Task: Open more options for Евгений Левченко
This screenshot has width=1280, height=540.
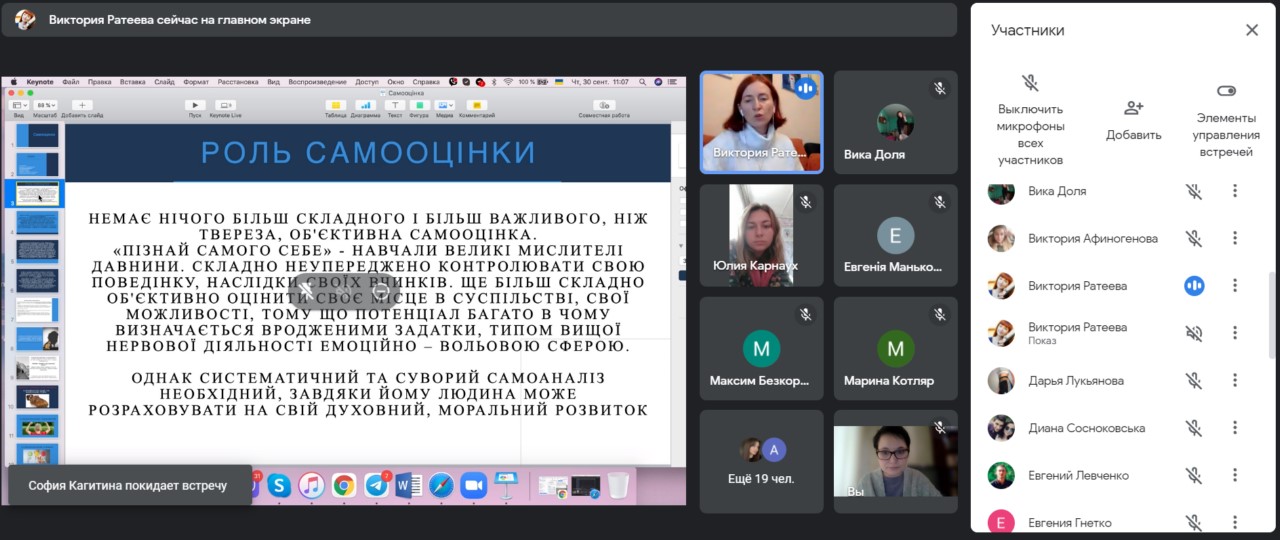Action: (1235, 476)
